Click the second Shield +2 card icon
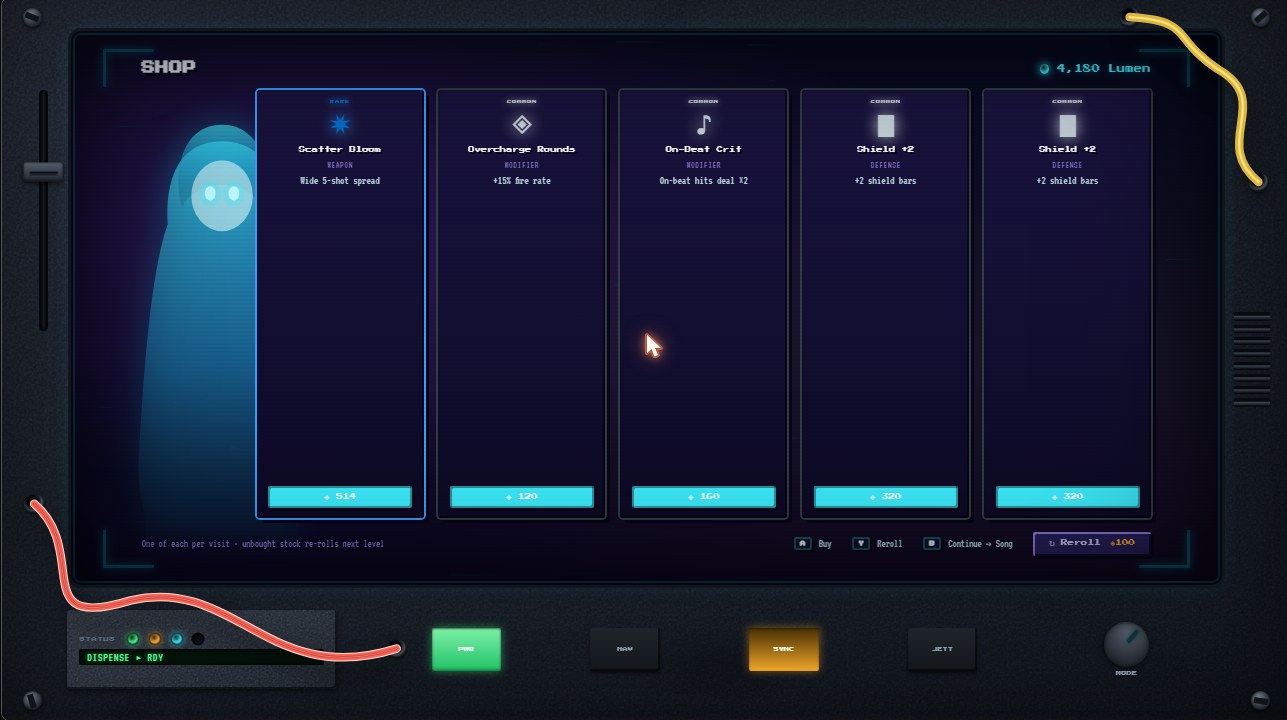This screenshot has width=1287, height=720. click(x=1068, y=125)
